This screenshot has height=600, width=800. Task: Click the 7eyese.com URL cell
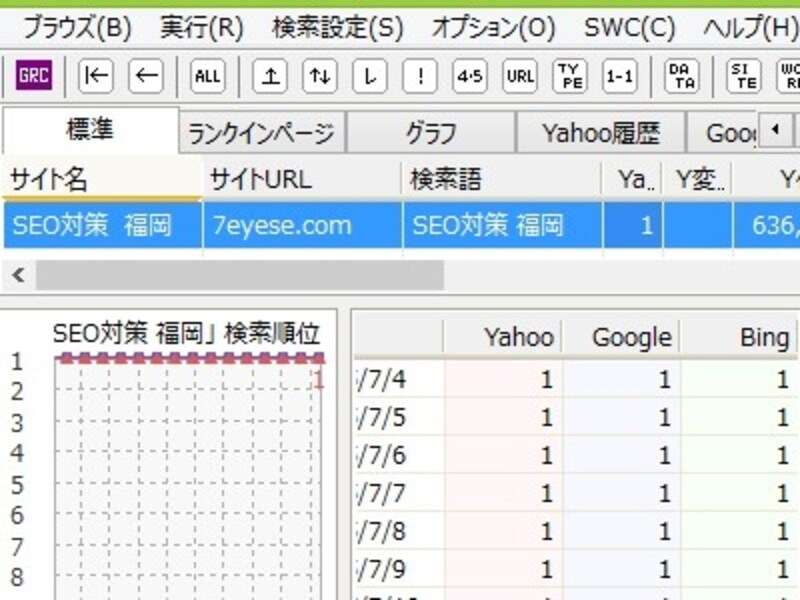tap(303, 225)
